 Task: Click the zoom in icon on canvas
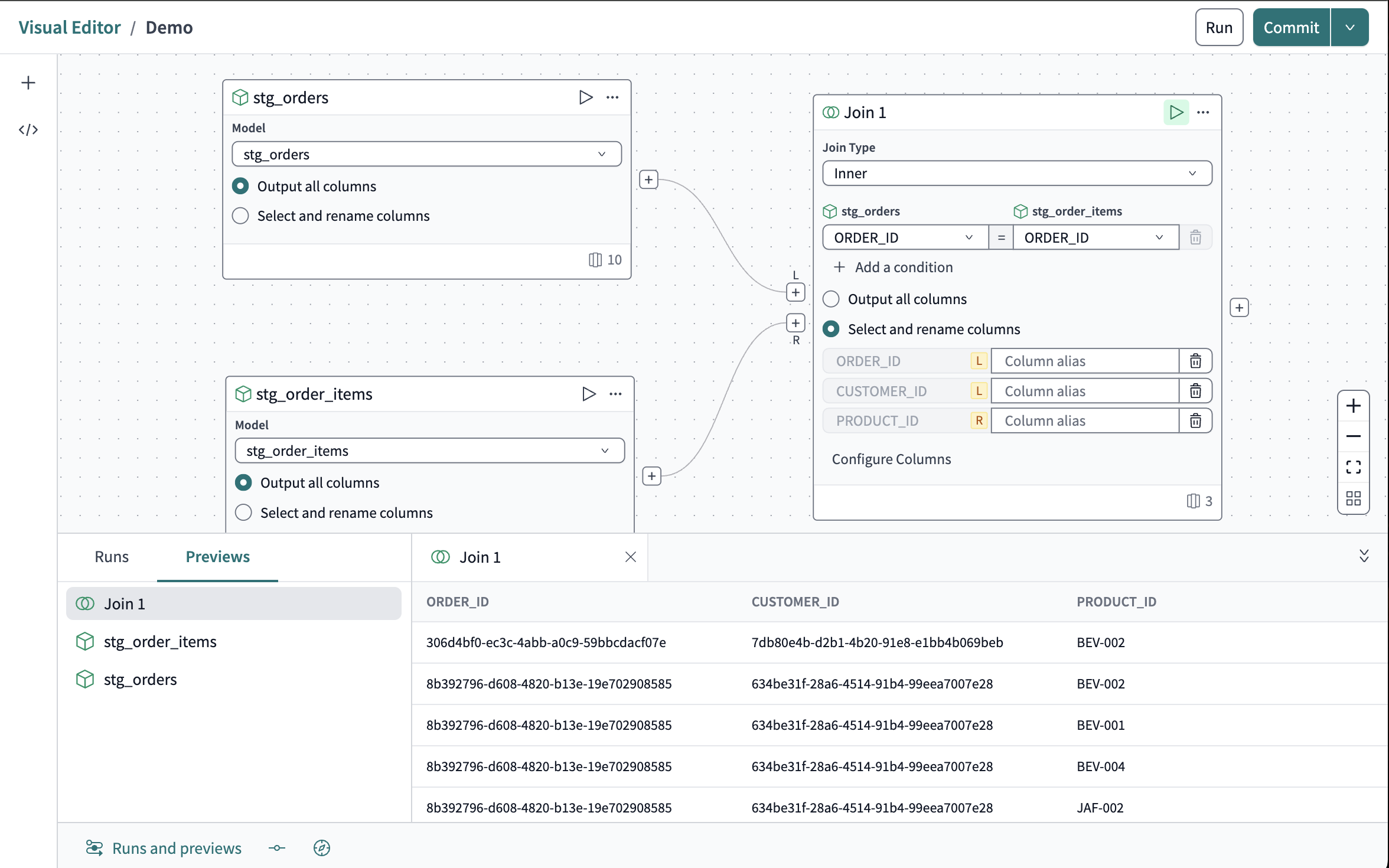point(1354,405)
